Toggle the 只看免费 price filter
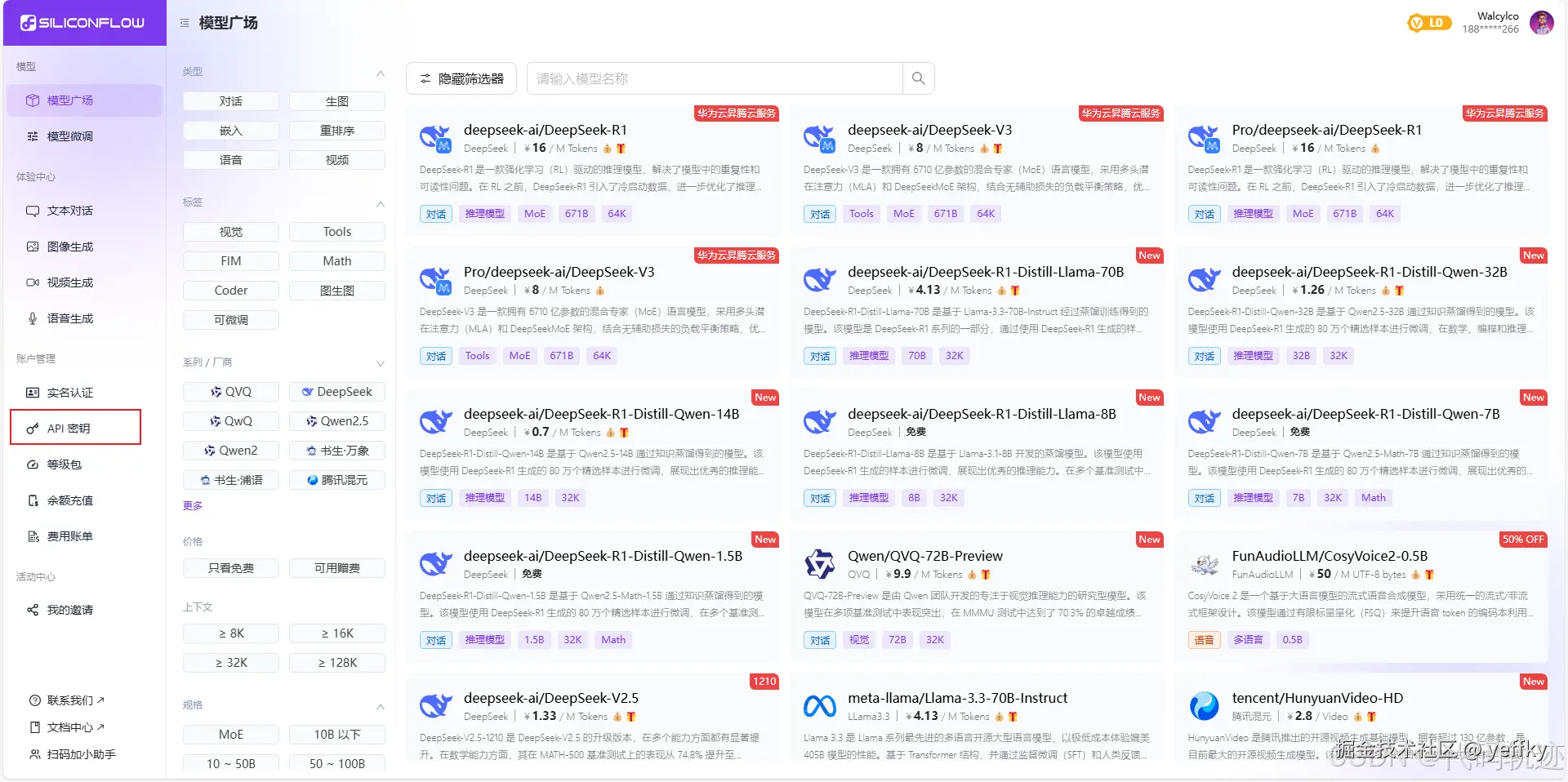Viewport: 1568px width, 782px height. pos(231,568)
